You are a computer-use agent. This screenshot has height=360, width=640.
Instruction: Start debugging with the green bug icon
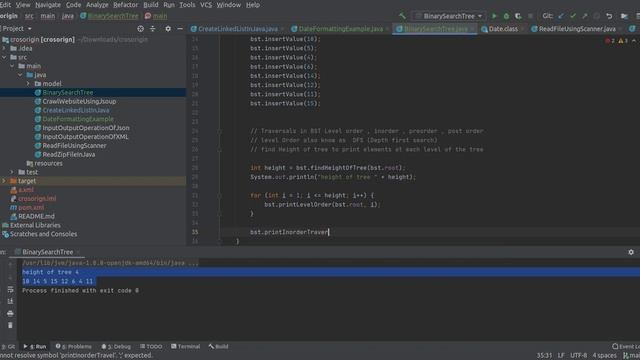click(x=506, y=16)
